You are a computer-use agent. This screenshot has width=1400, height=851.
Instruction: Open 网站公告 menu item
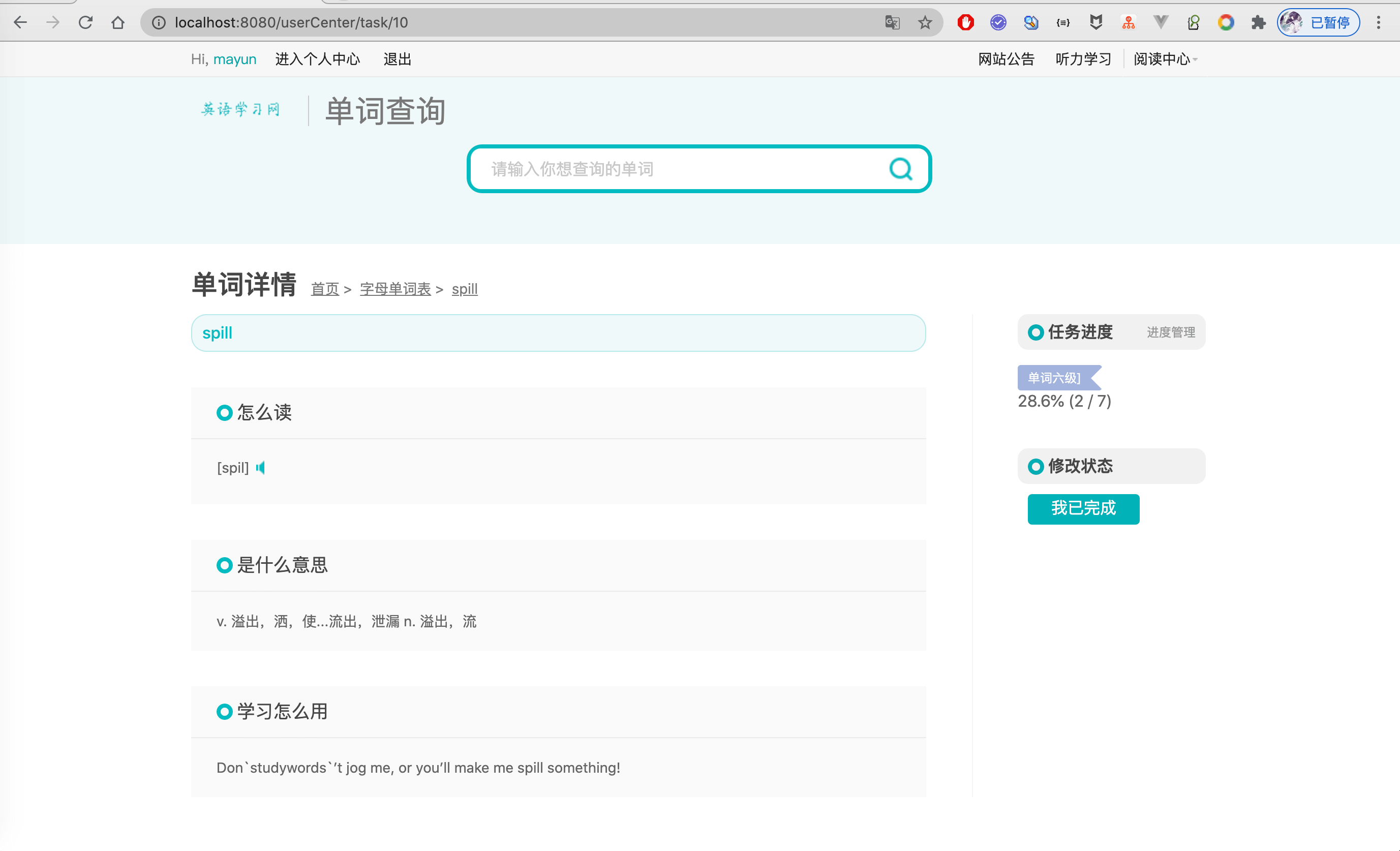pyautogui.click(x=1006, y=59)
